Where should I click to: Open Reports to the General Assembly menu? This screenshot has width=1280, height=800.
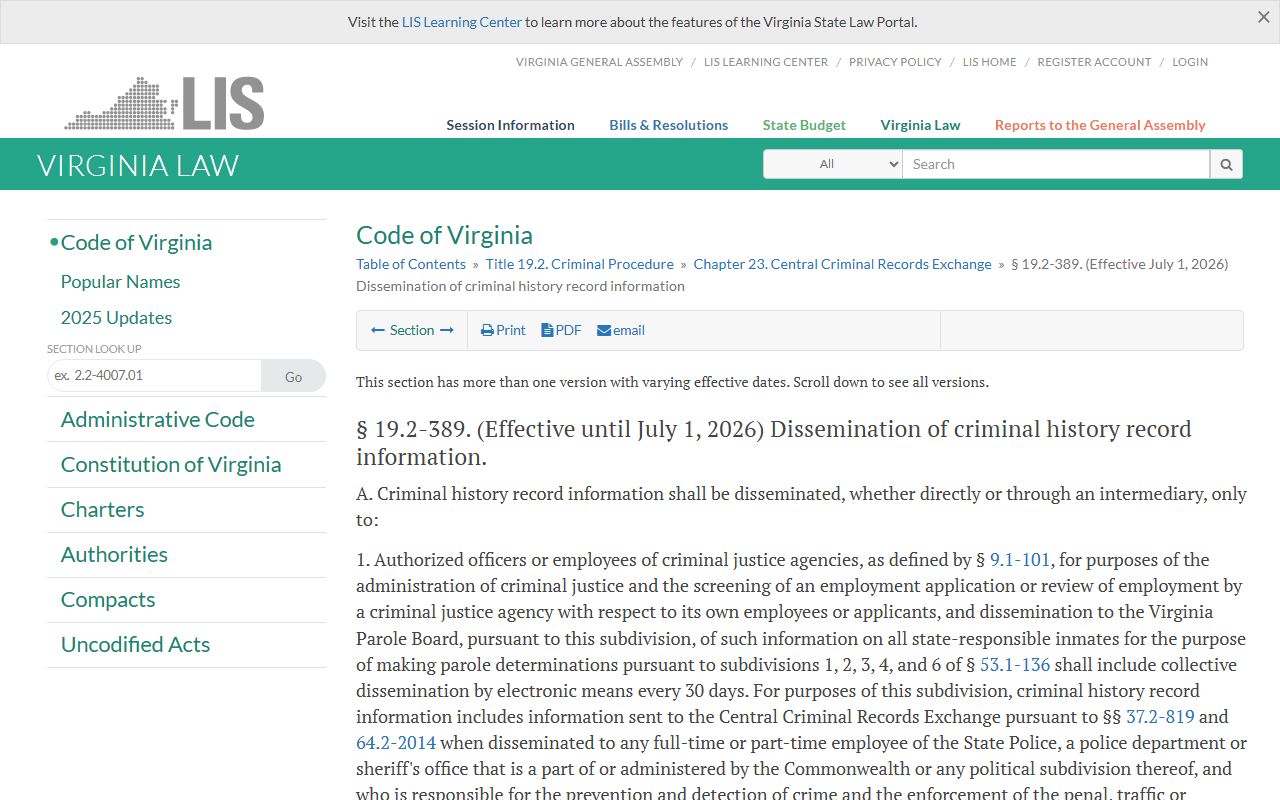coord(1100,125)
